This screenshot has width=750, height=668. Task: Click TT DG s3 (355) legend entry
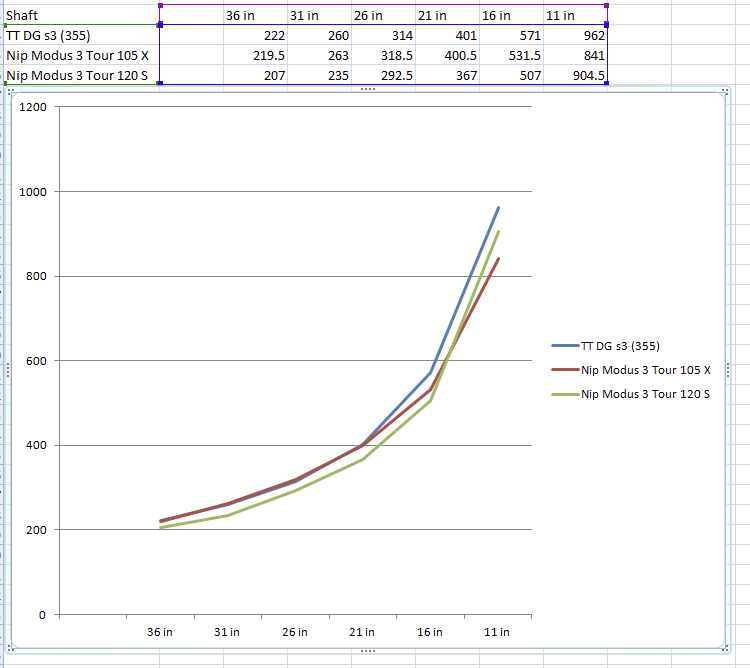point(606,346)
